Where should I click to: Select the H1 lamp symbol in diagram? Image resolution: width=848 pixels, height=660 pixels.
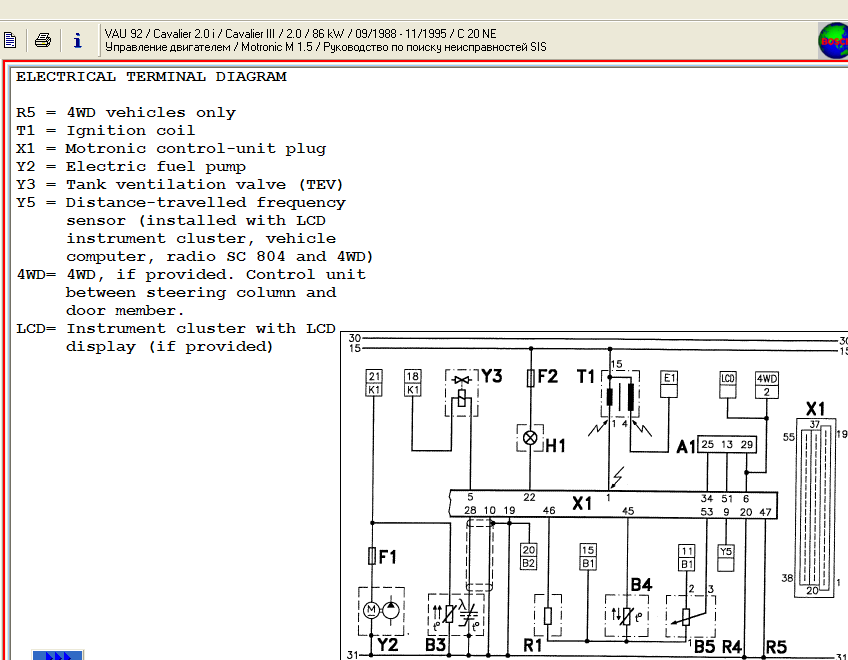530,438
